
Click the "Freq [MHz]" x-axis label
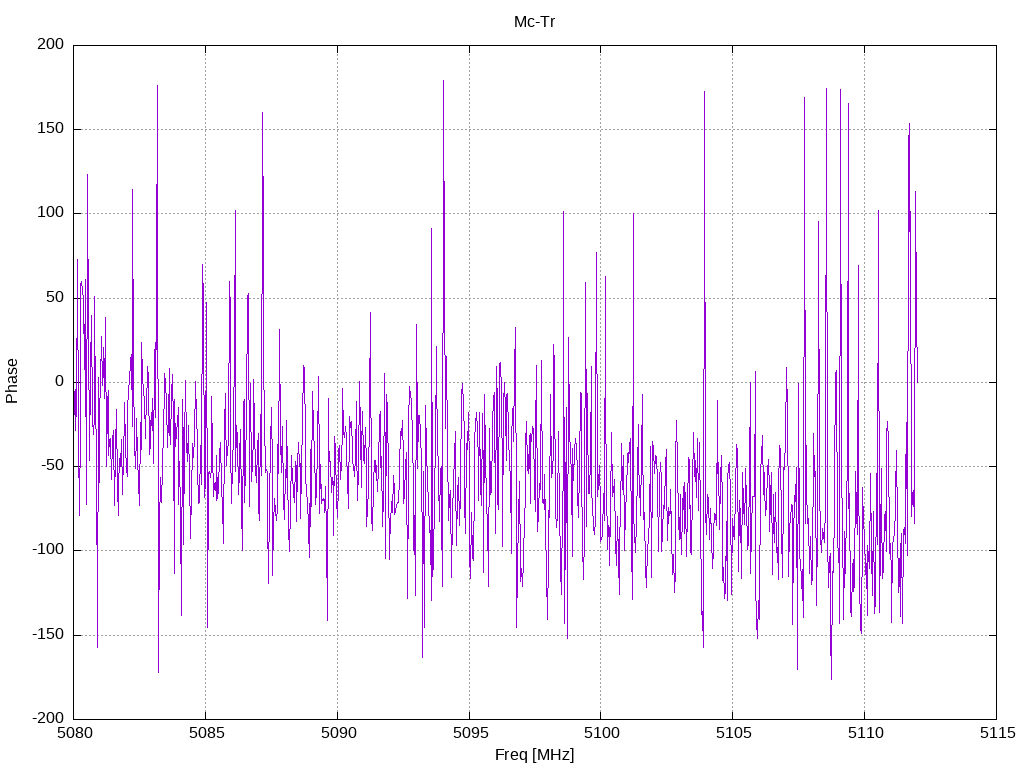[534, 754]
